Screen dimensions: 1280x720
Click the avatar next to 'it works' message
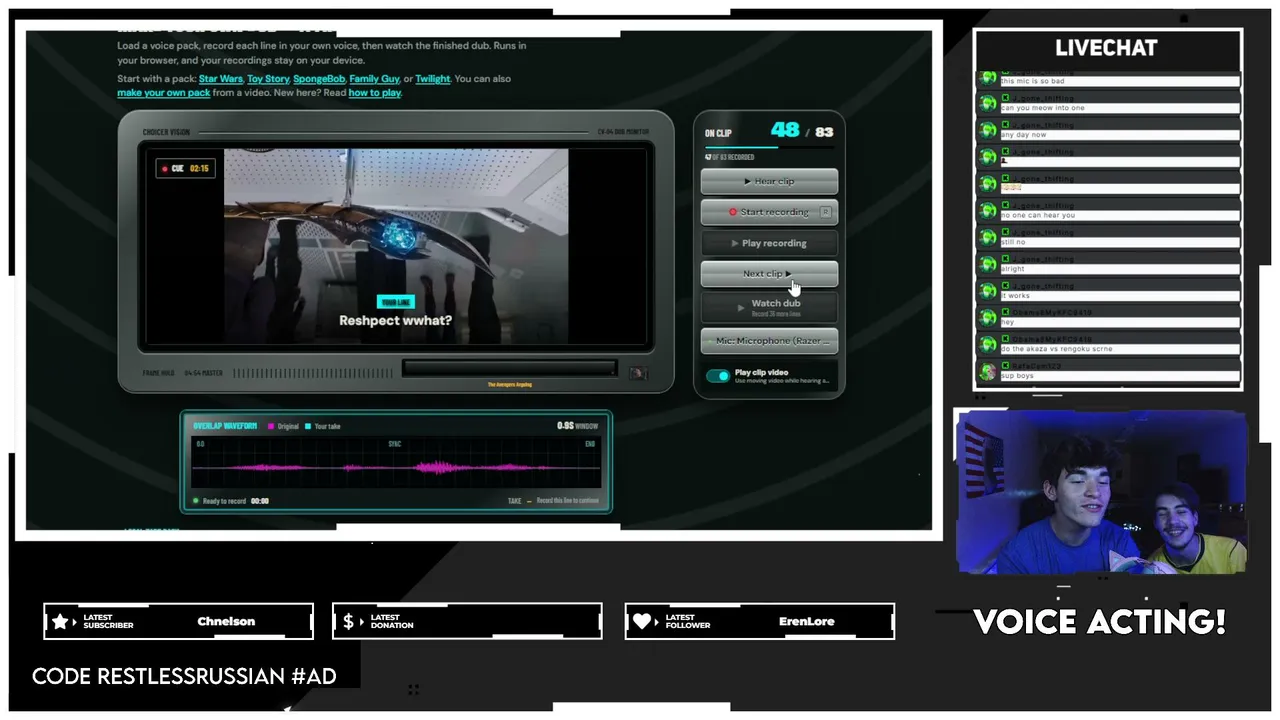pos(988,291)
